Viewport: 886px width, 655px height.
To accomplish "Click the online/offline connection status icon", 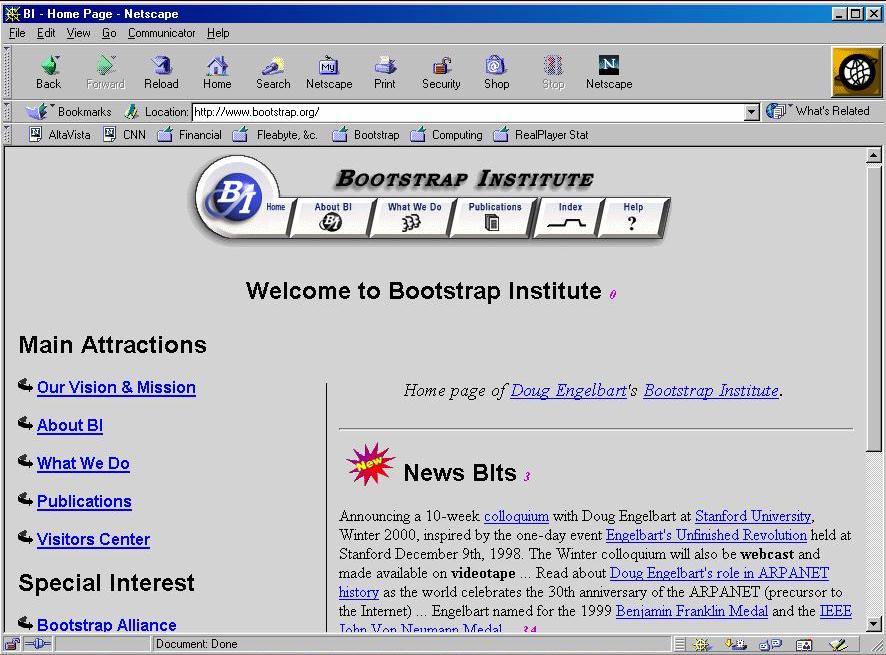I will [37, 644].
